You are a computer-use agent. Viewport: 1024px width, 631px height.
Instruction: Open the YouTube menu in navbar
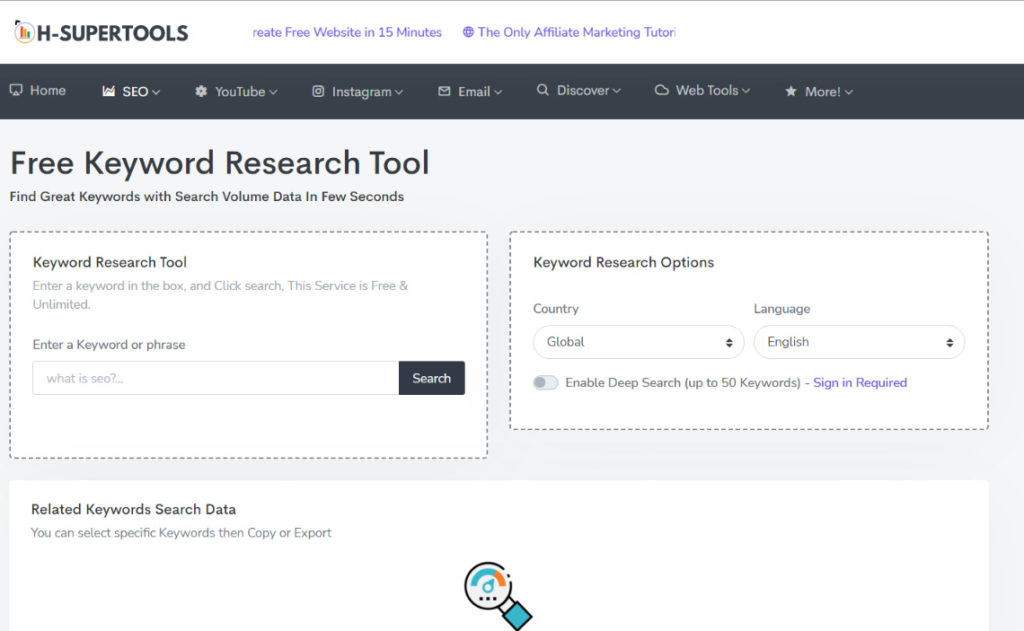240,91
